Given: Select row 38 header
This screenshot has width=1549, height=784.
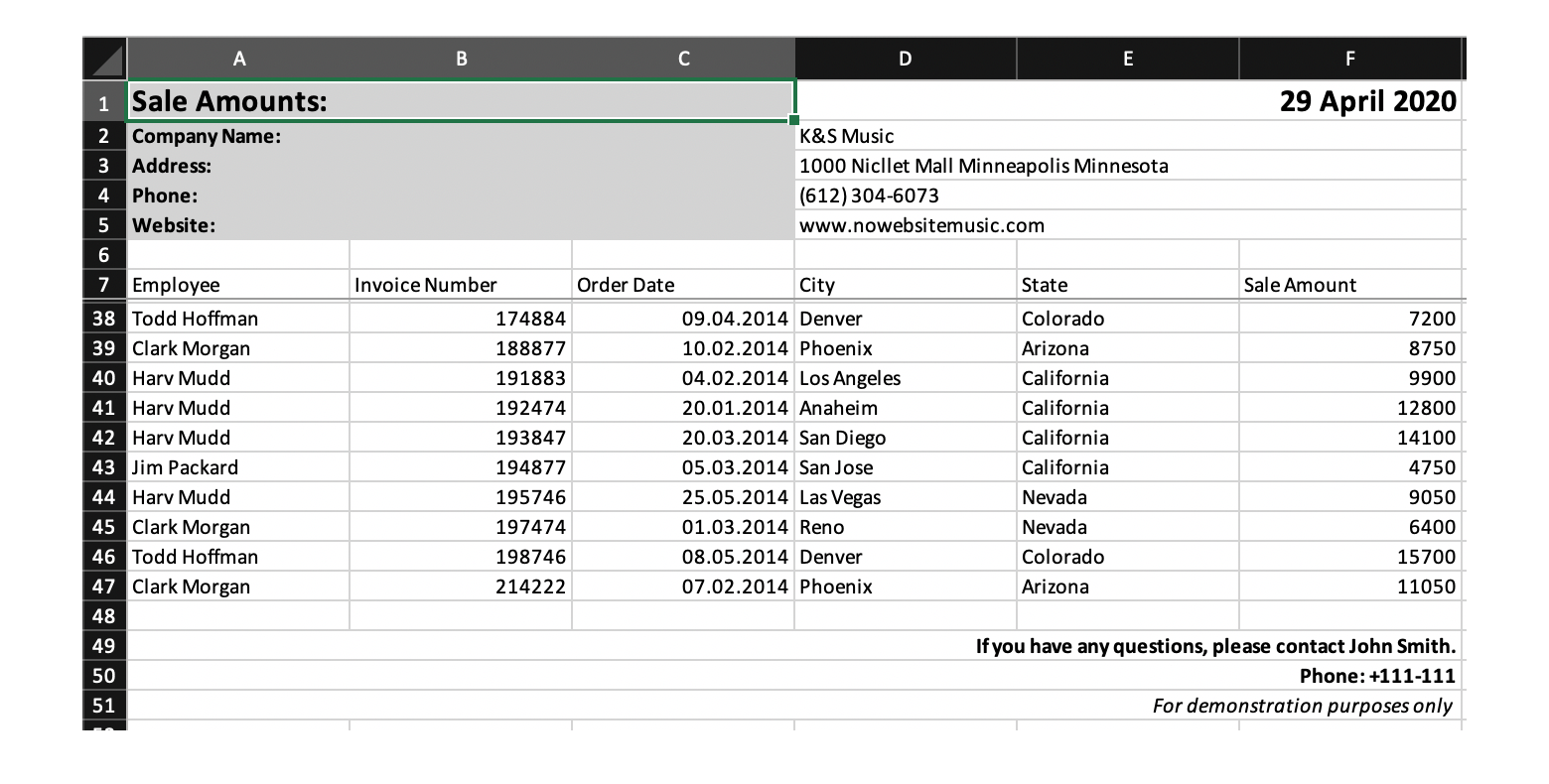Looking at the screenshot, I should 103,318.
